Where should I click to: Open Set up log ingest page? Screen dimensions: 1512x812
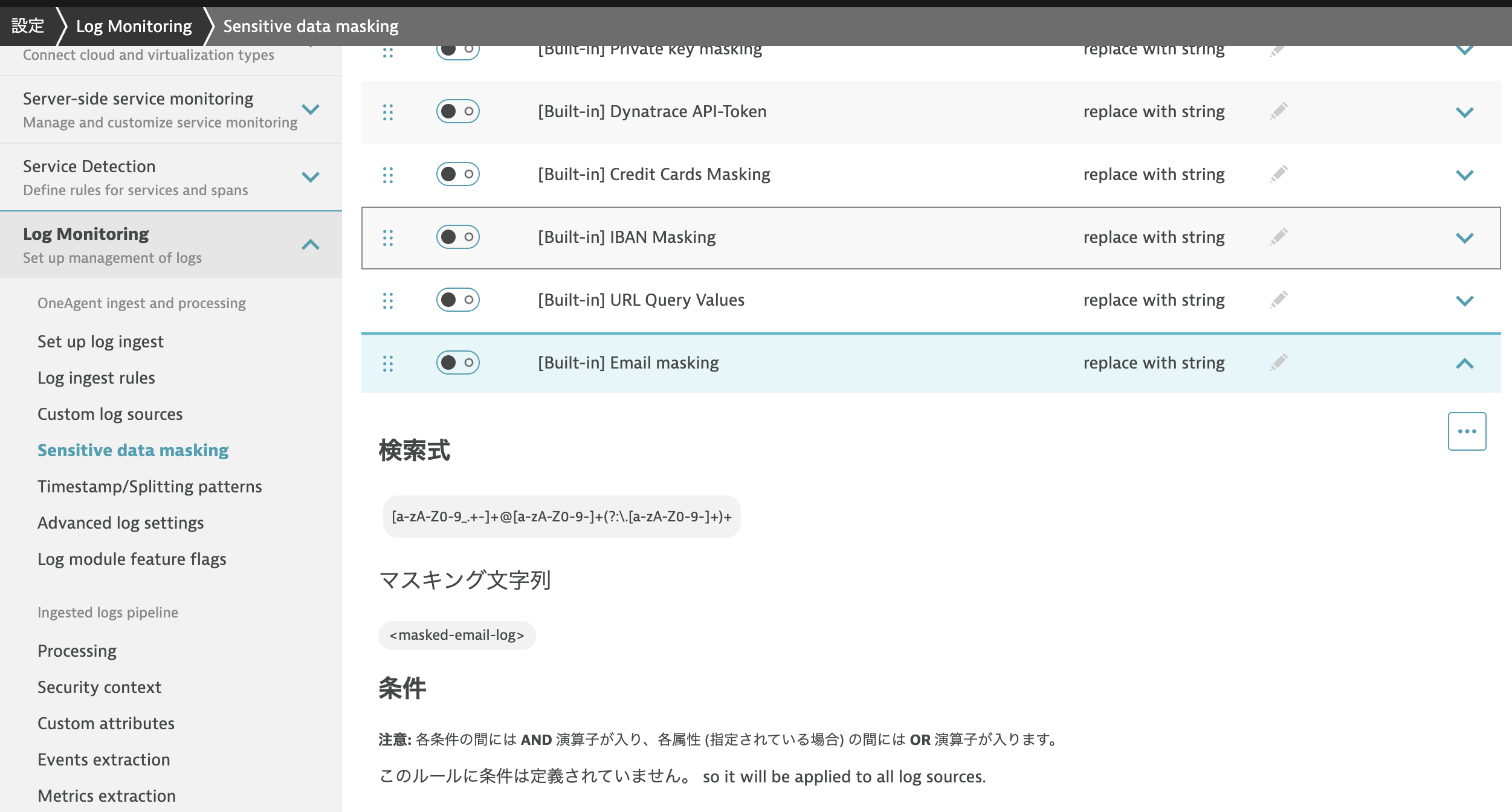(100, 341)
